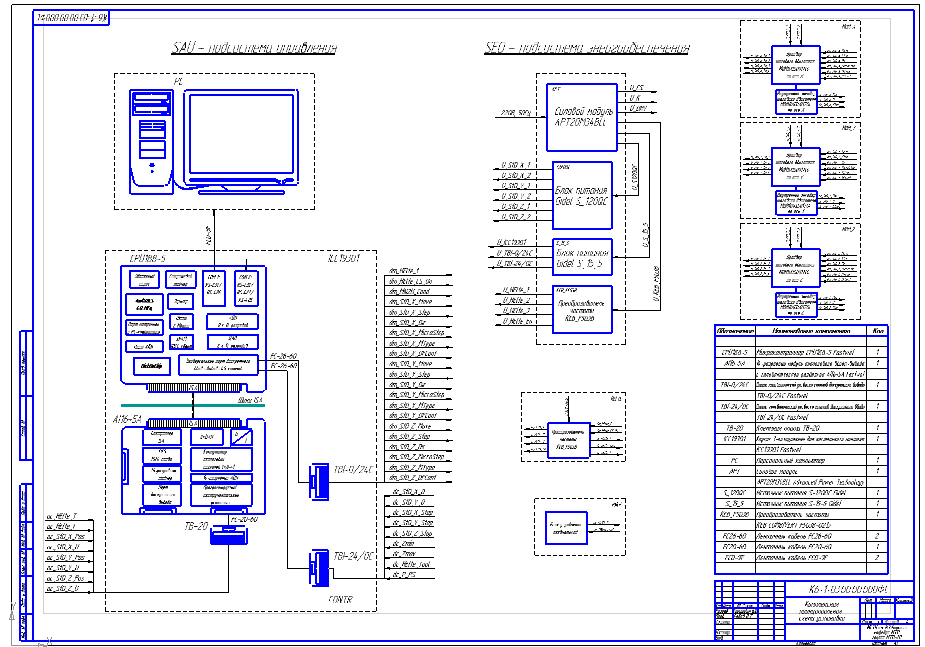The width and height of the screenshot is (925, 647).
Task: Click the Rcb_F5U3b frequency converter block
Action: 581,309
